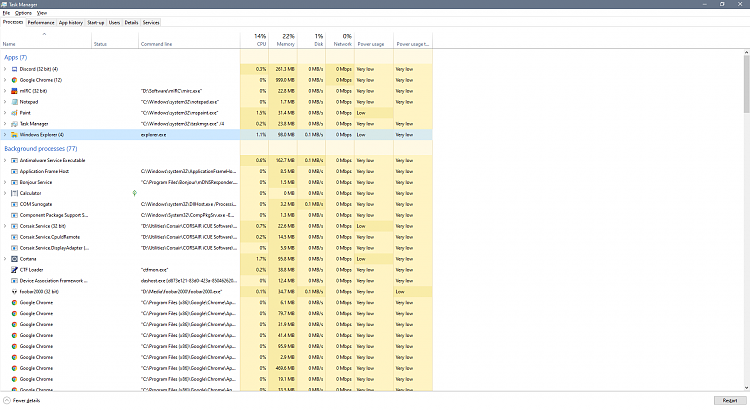Viewport: 750px width, 410px height.
Task: Sort processes by the Network column header
Action: click(340, 40)
